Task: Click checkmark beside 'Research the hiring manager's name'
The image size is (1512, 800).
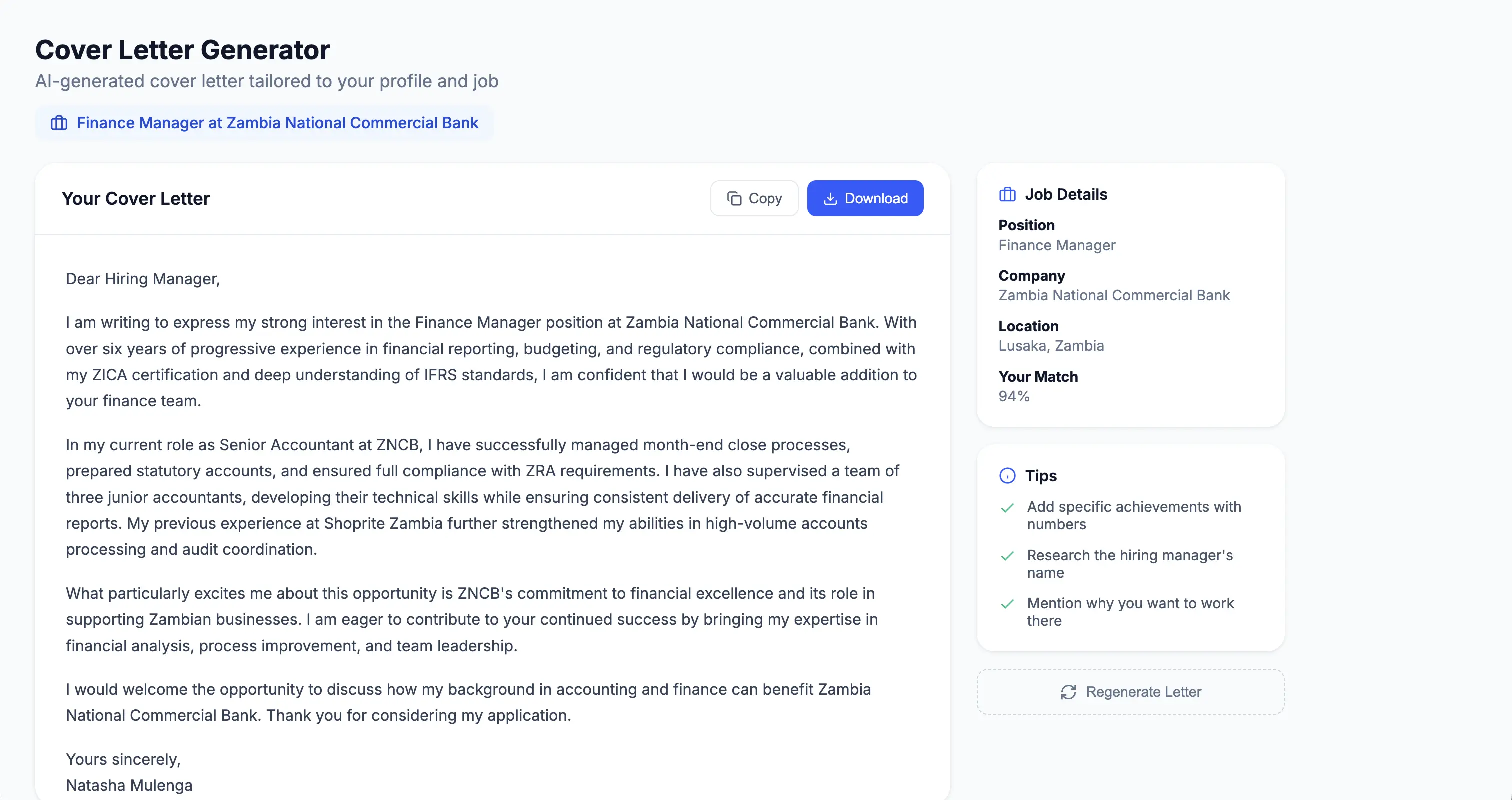Action: [1008, 556]
